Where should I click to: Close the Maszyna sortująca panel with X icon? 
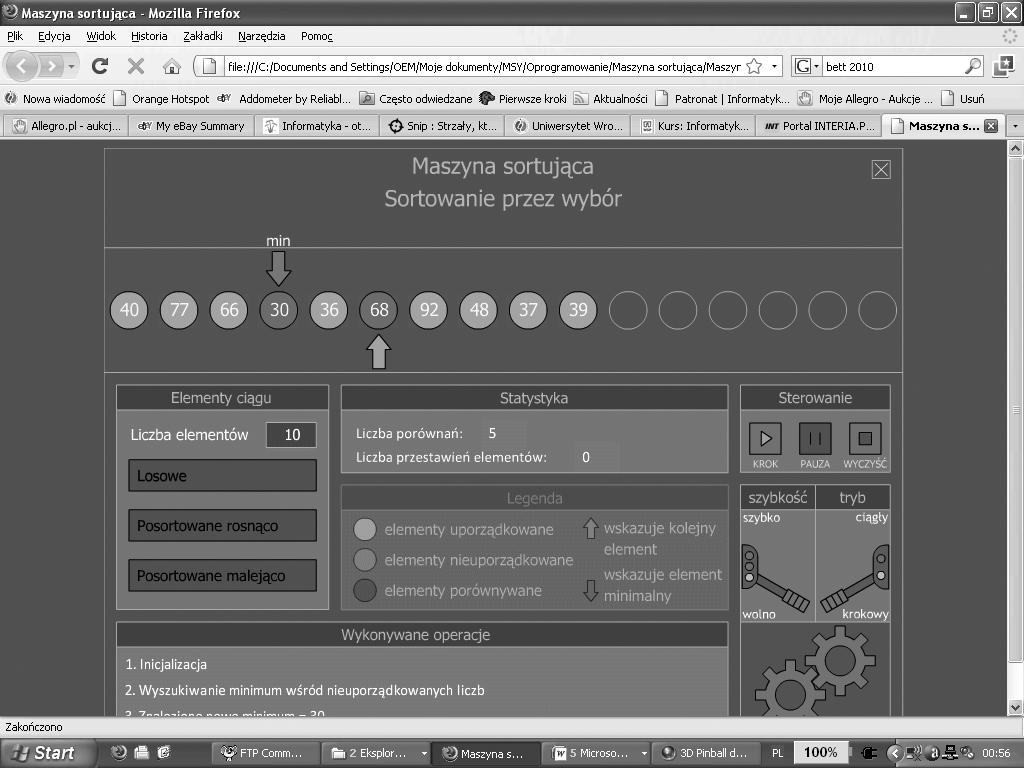pos(881,170)
